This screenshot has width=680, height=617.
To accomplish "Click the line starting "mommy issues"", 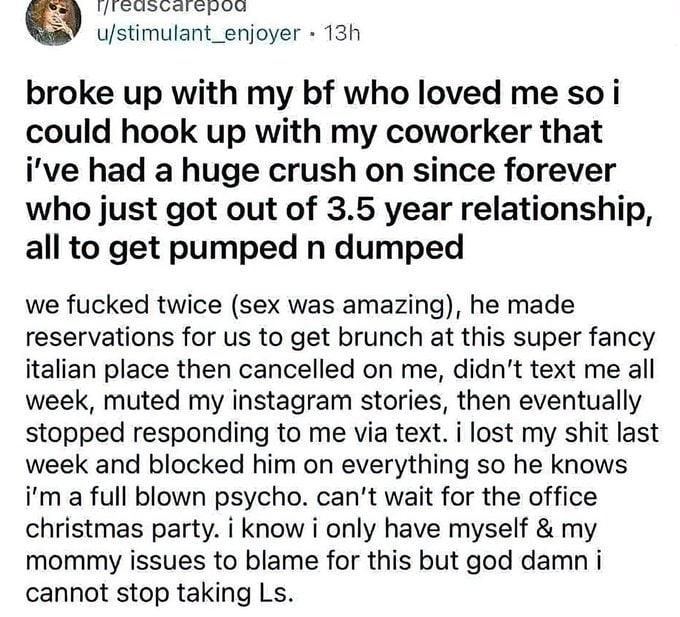I will (x=314, y=561).
